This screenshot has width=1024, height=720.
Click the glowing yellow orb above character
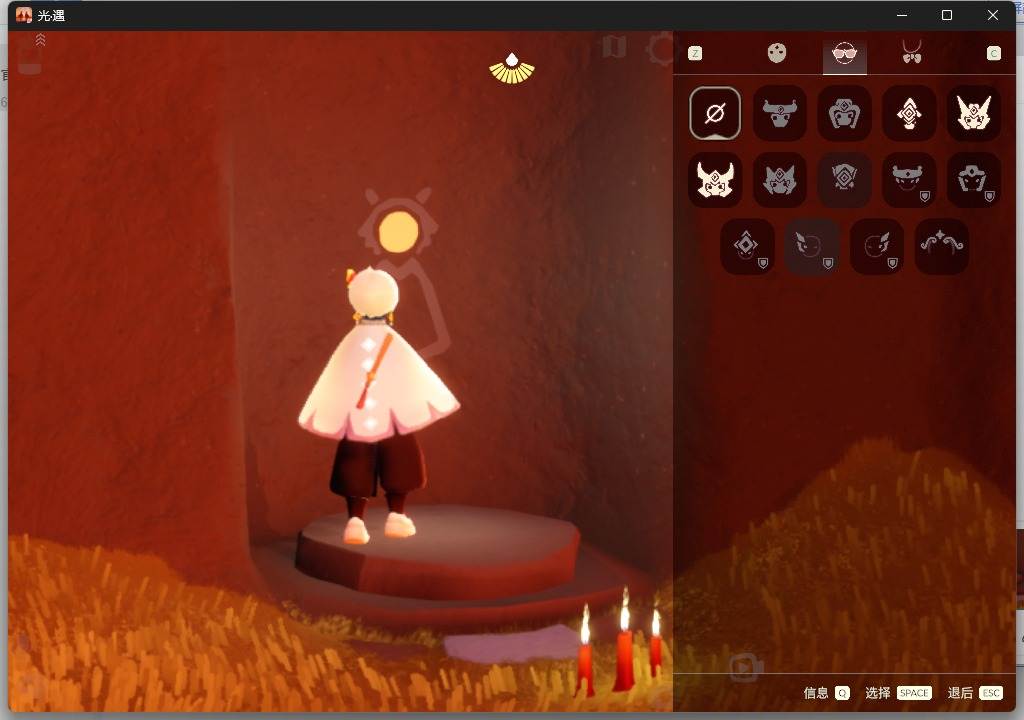pos(398,232)
